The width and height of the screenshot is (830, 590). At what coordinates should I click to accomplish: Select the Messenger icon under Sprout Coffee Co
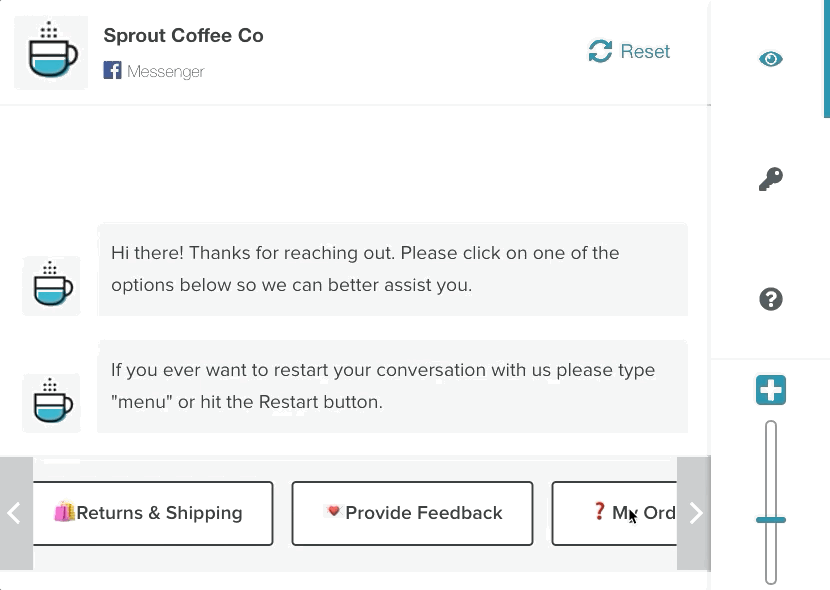[x=112, y=70]
